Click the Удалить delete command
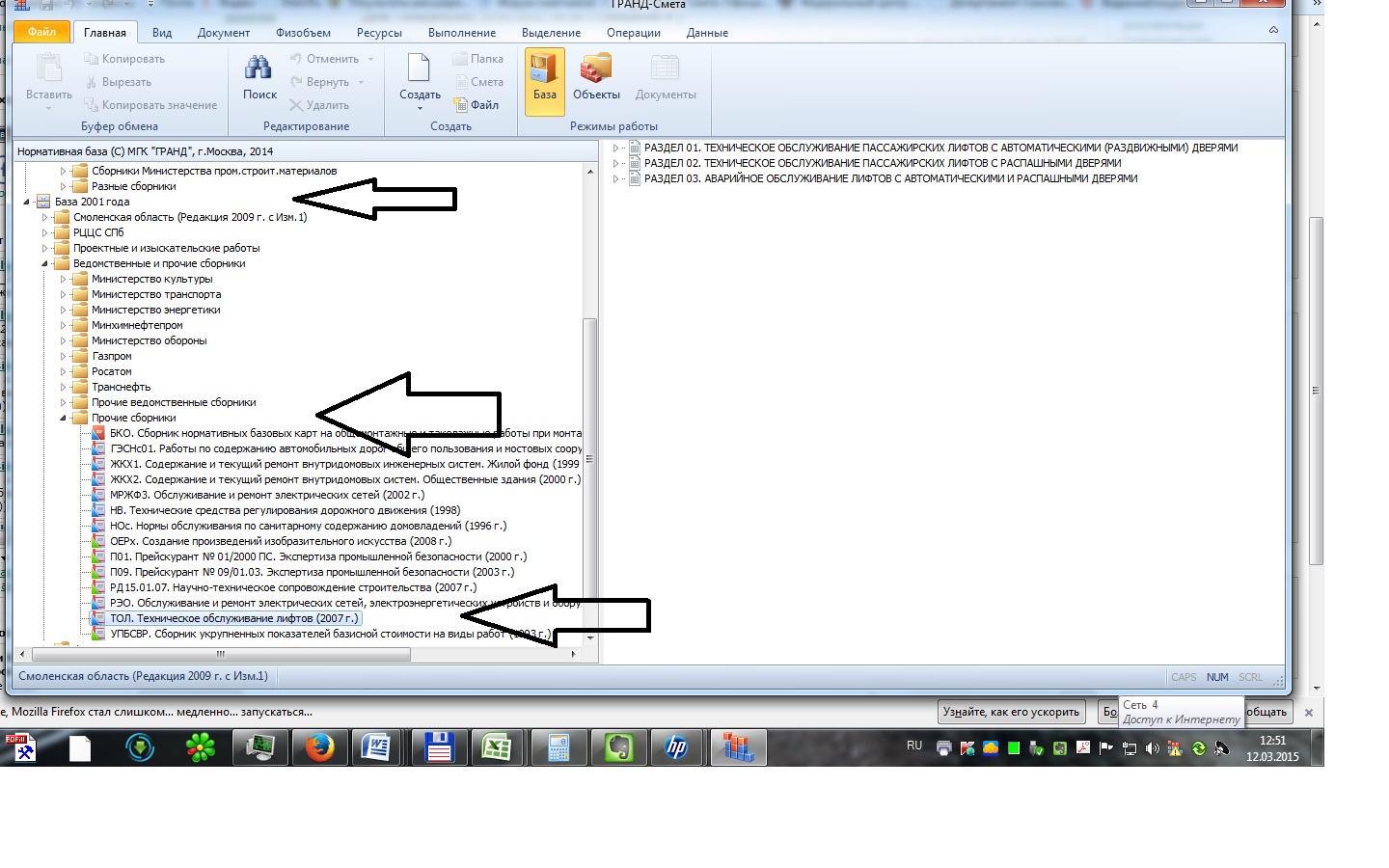Image resolution: width=1389 pixels, height=868 pixels. (x=319, y=105)
